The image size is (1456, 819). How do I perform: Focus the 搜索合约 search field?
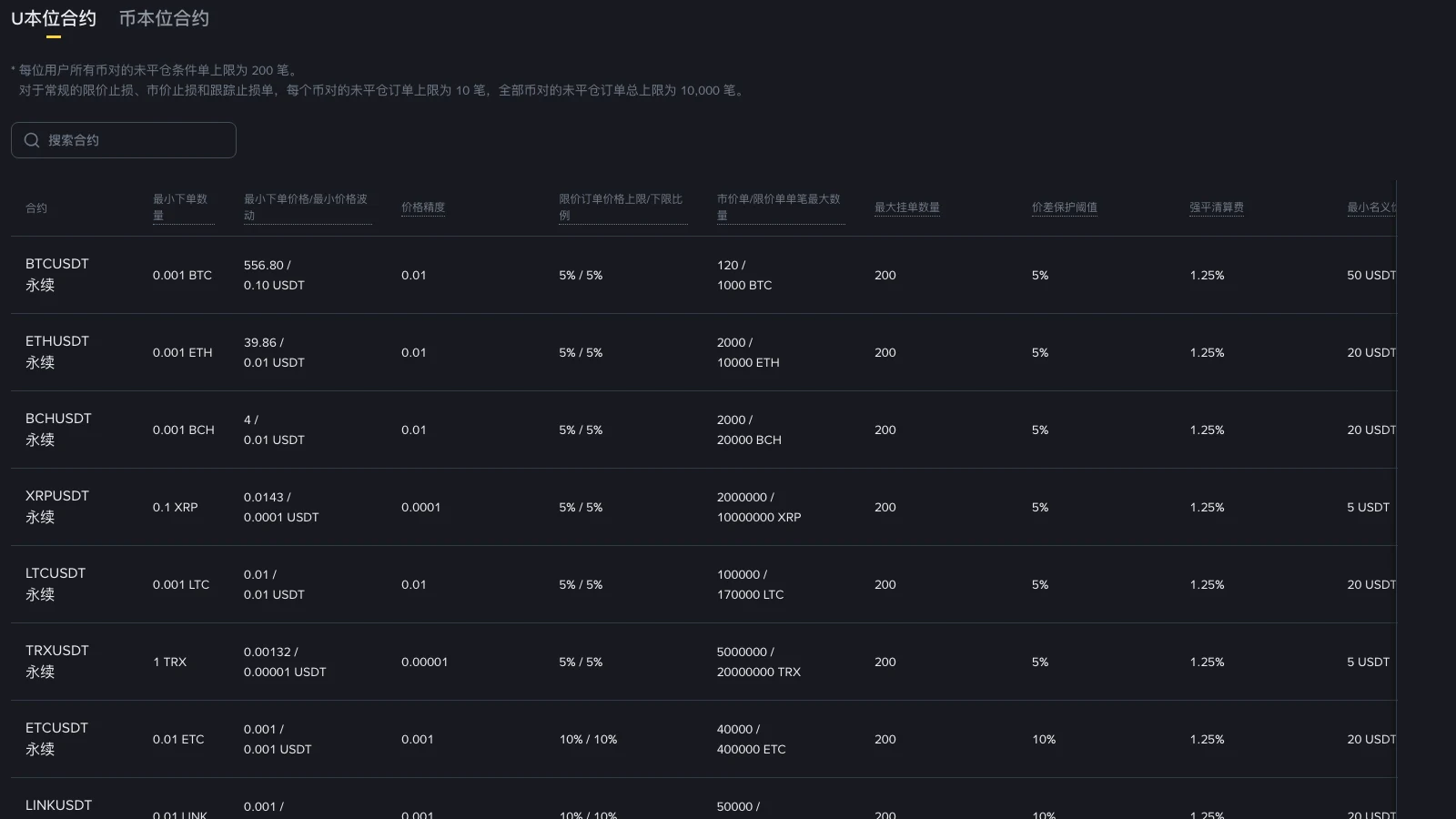tap(124, 140)
